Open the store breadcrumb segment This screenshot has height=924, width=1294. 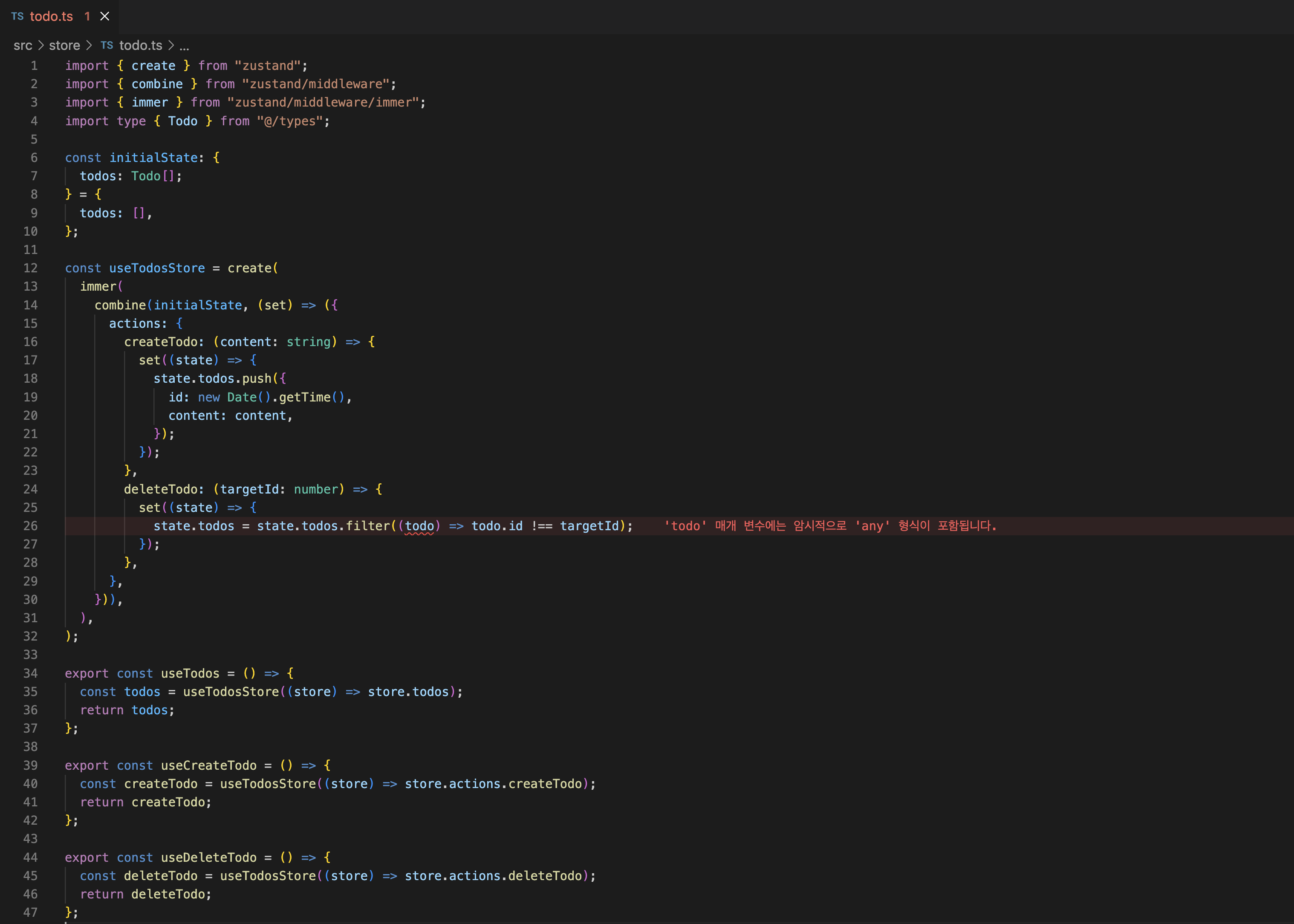point(64,46)
